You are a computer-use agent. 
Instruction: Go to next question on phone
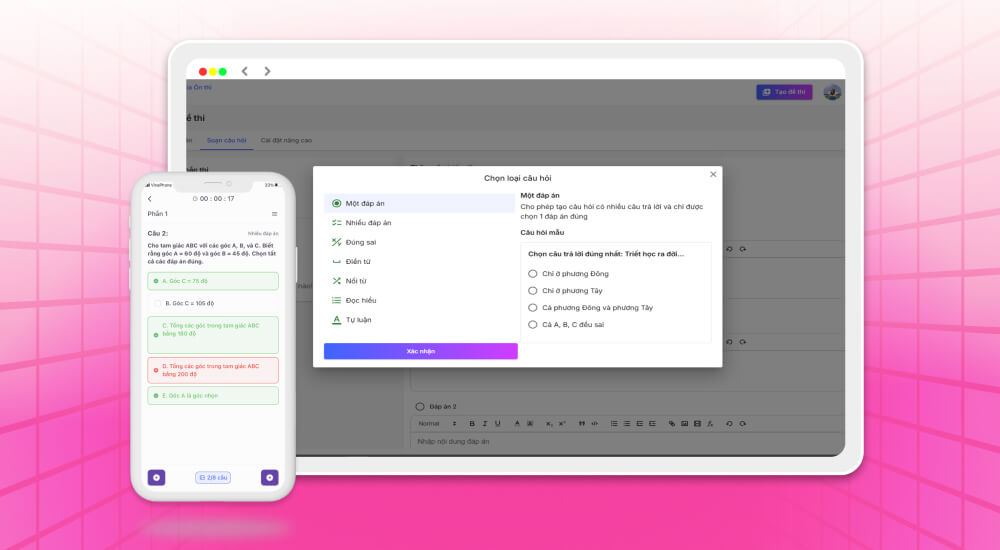269,477
